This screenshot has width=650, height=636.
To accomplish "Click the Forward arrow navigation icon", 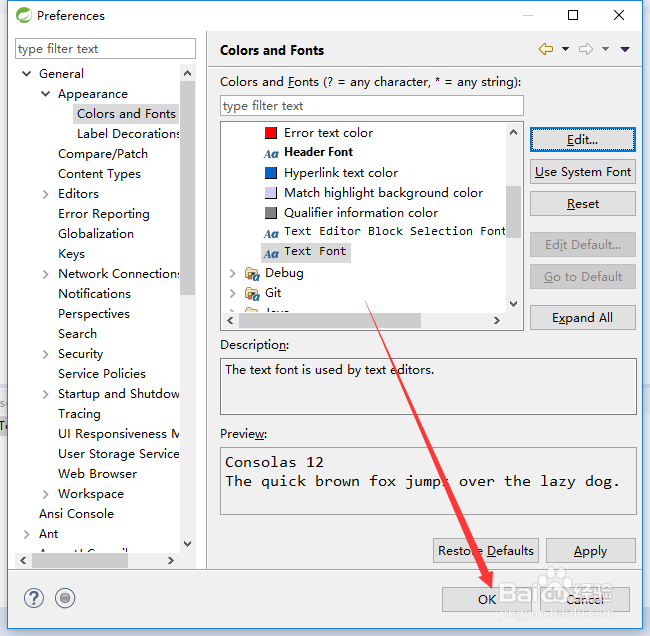I will pyautogui.click(x=586, y=49).
